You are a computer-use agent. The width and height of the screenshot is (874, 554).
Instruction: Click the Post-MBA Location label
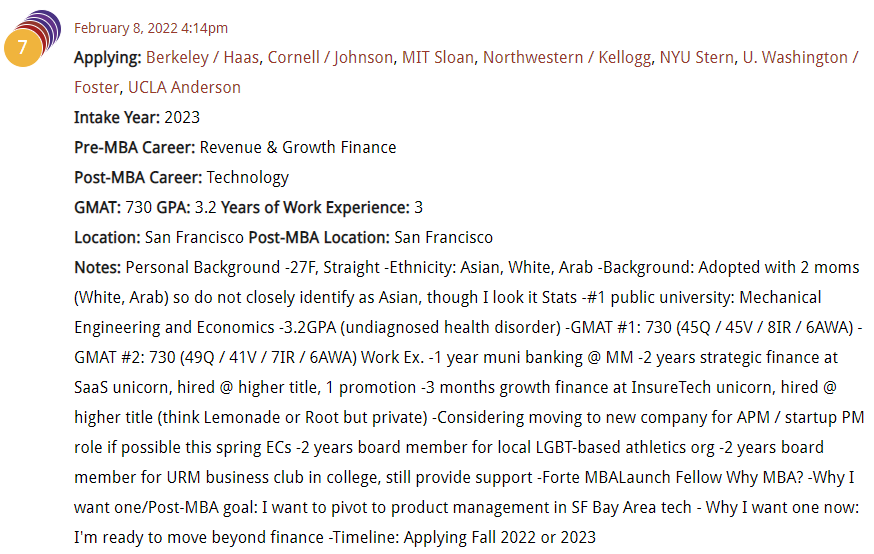click(x=319, y=238)
